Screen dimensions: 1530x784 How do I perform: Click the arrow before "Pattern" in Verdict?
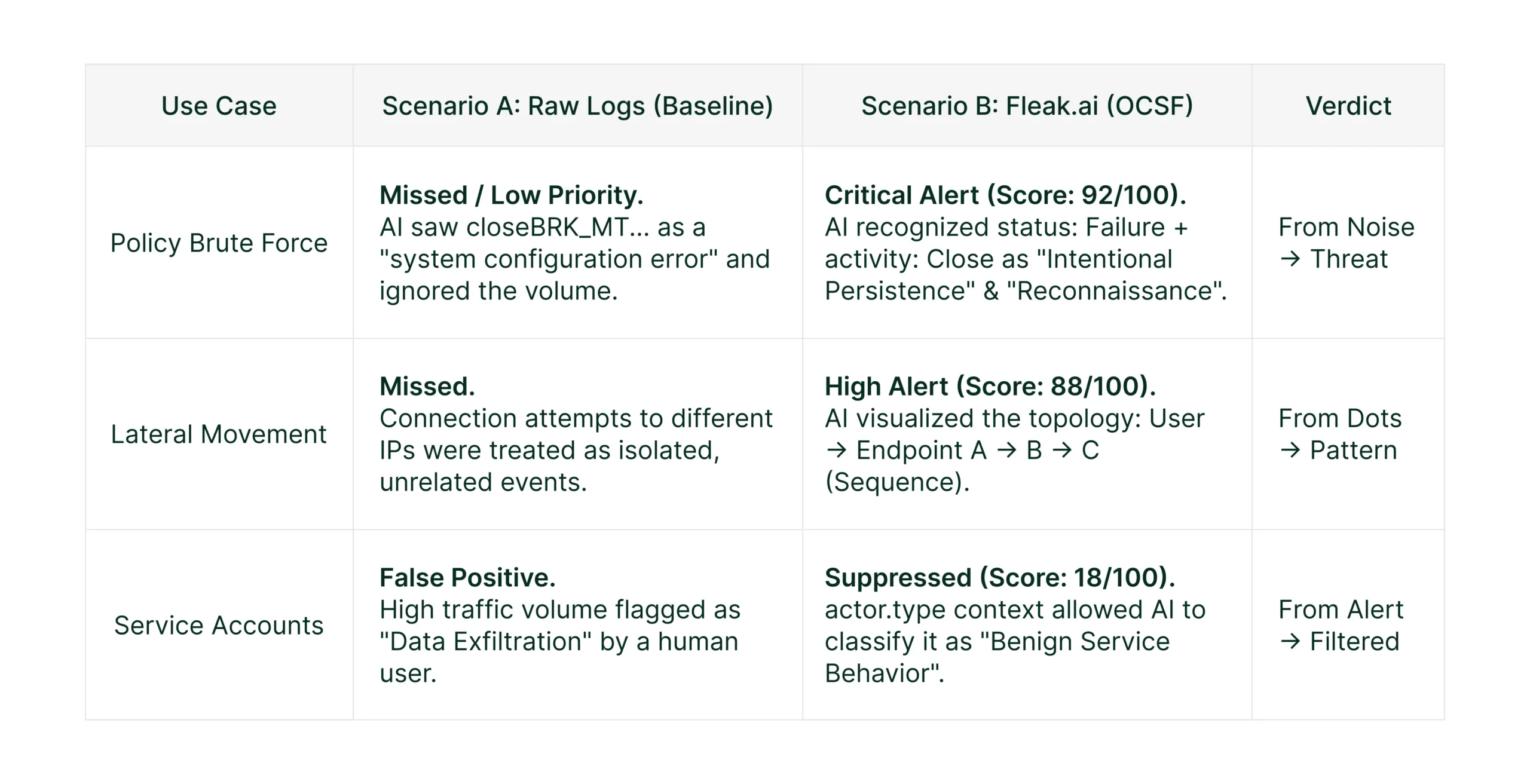1290,451
